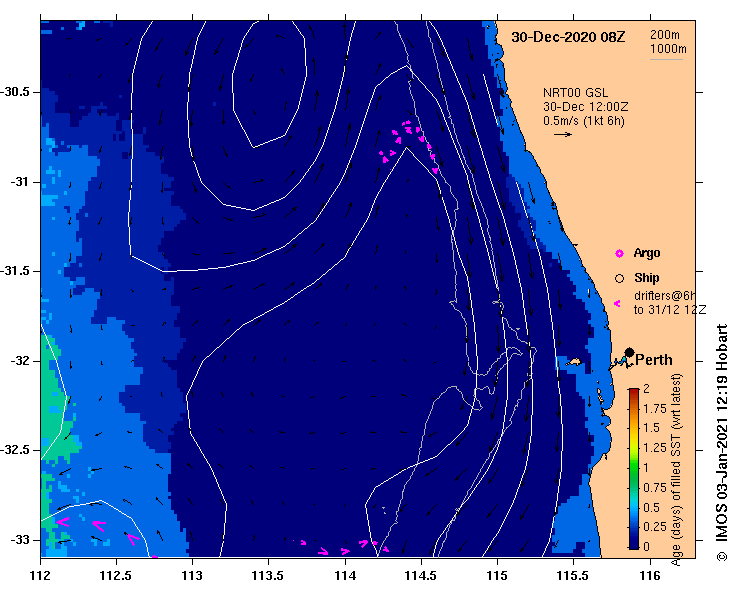Click the IMOS copyright timestamp text
Image resolution: width=739 pixels, height=592 pixels.
722,442
